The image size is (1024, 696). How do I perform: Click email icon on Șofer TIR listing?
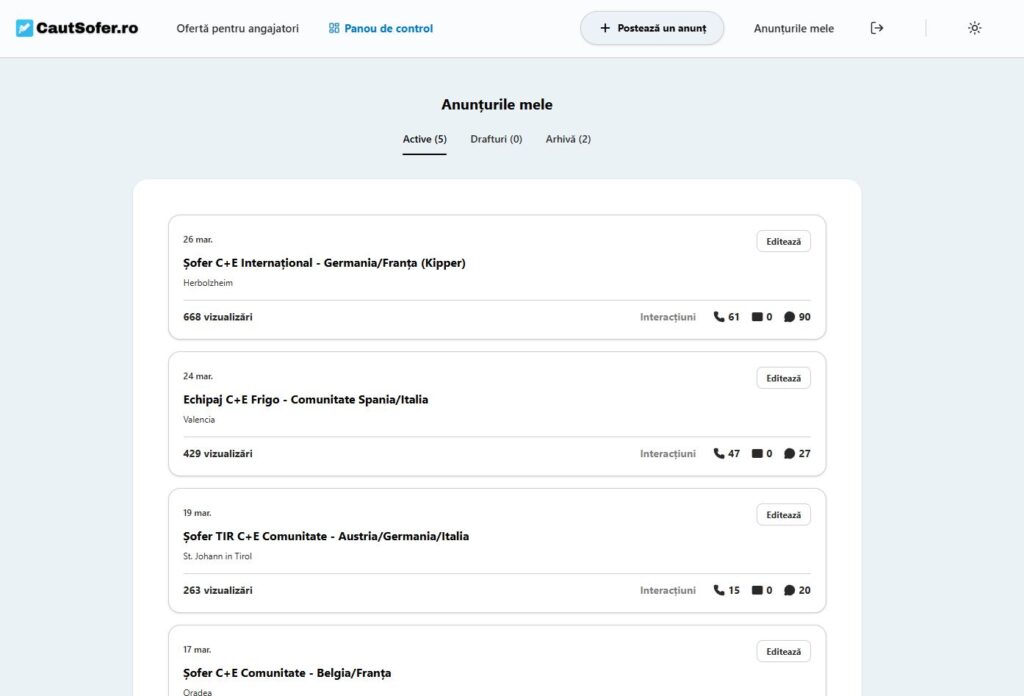point(757,590)
